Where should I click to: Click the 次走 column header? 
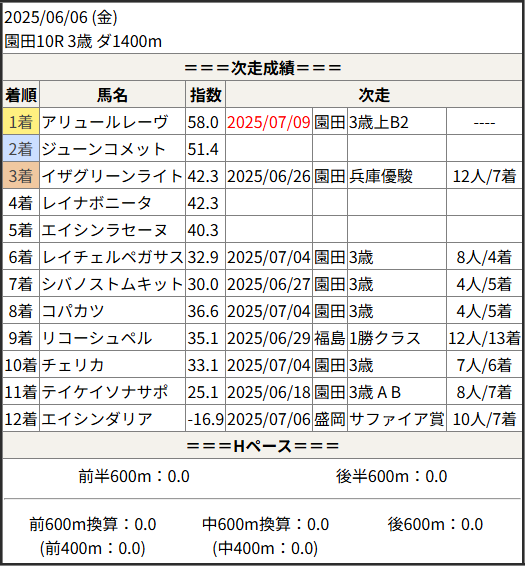pos(374,95)
